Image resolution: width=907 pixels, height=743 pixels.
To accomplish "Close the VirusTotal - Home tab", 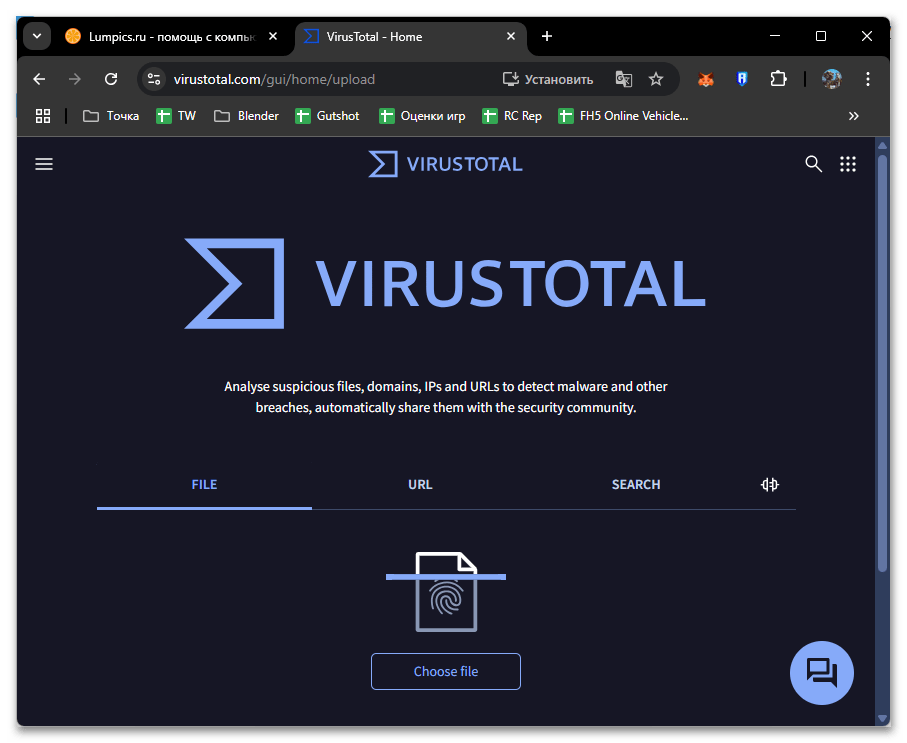I will pyautogui.click(x=511, y=36).
